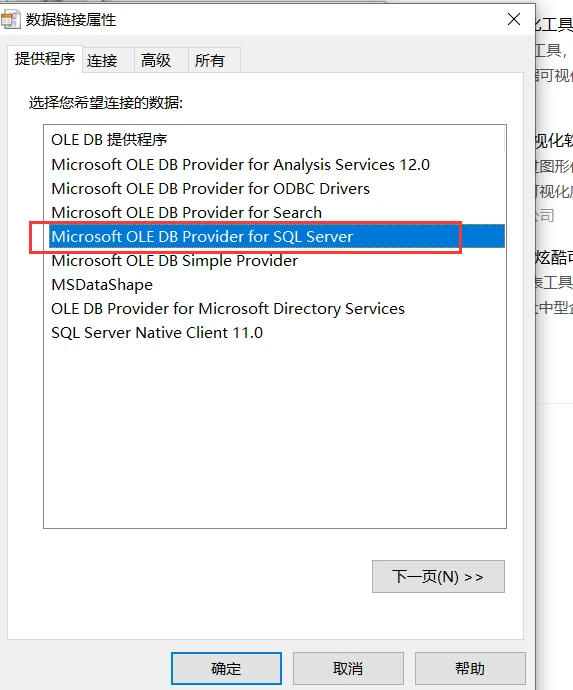Viewport: 573px width, 690px height.
Task: Select the 提供程序 tab
Action: [45, 59]
